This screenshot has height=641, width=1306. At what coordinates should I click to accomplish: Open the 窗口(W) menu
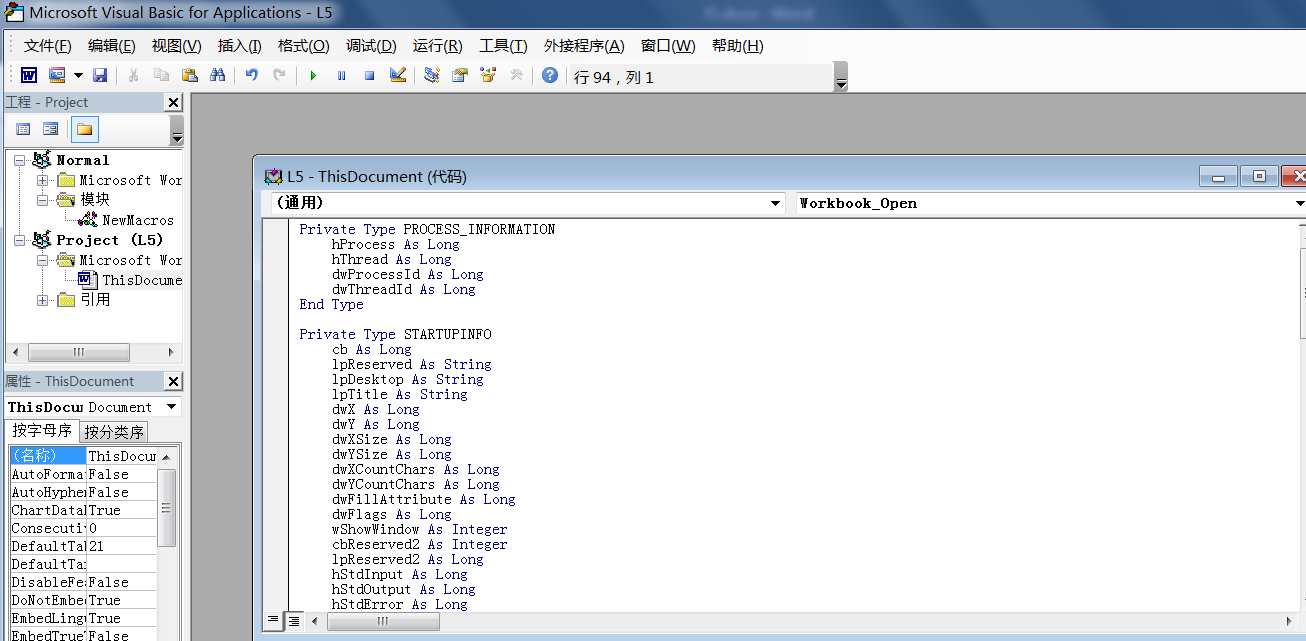click(x=668, y=46)
